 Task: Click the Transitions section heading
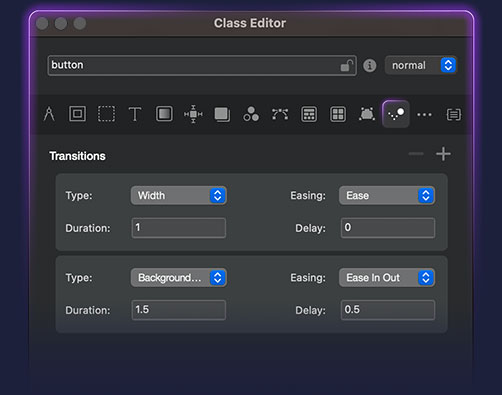(77, 156)
